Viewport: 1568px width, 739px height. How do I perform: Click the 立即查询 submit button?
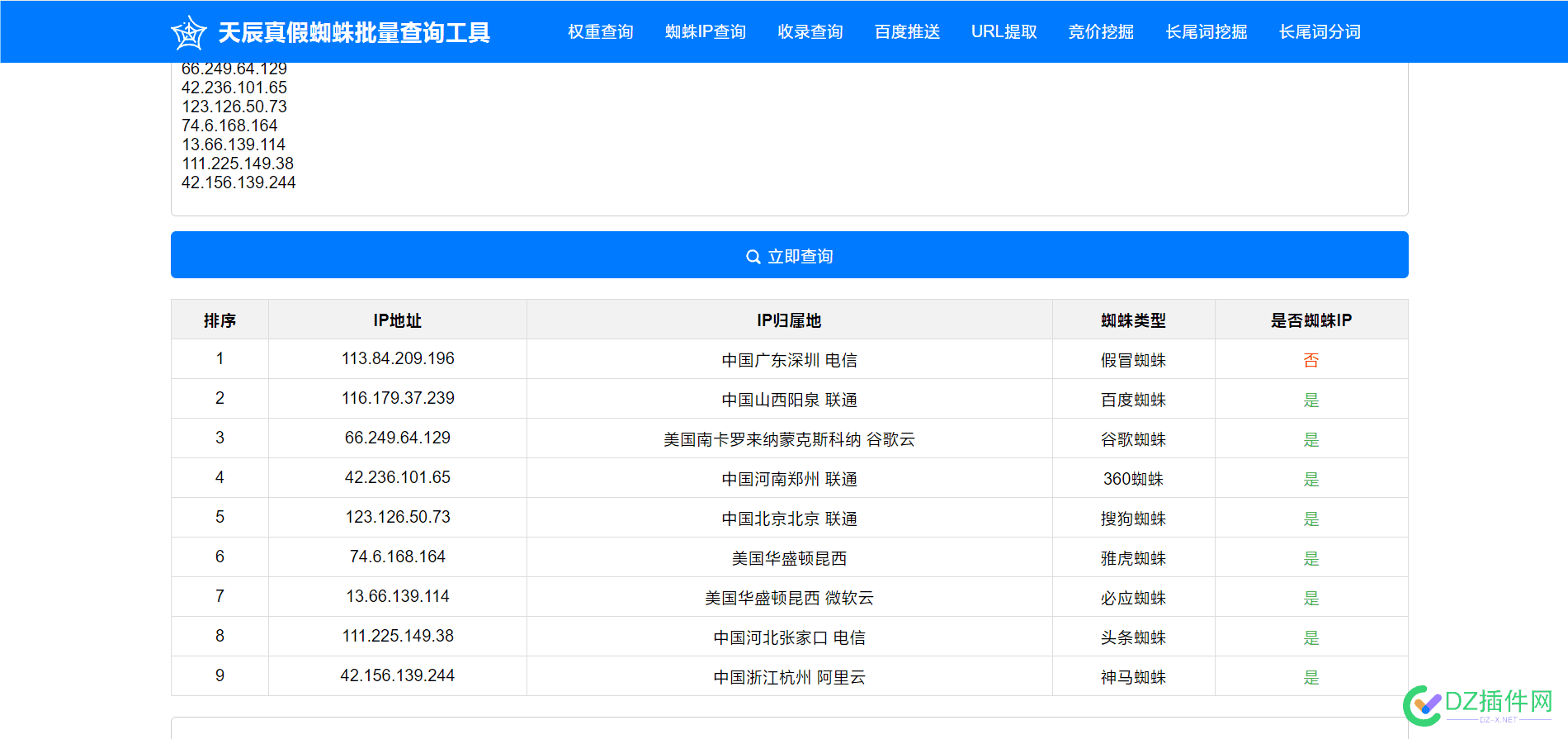point(789,255)
